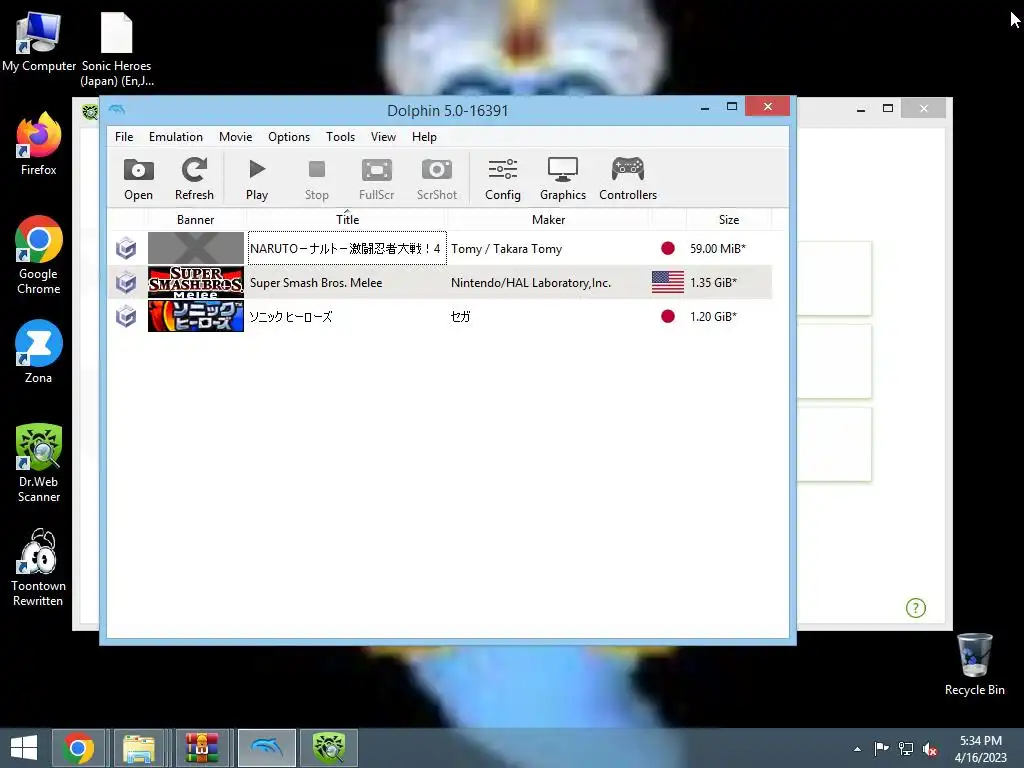Click the Windows Start button

point(24,748)
